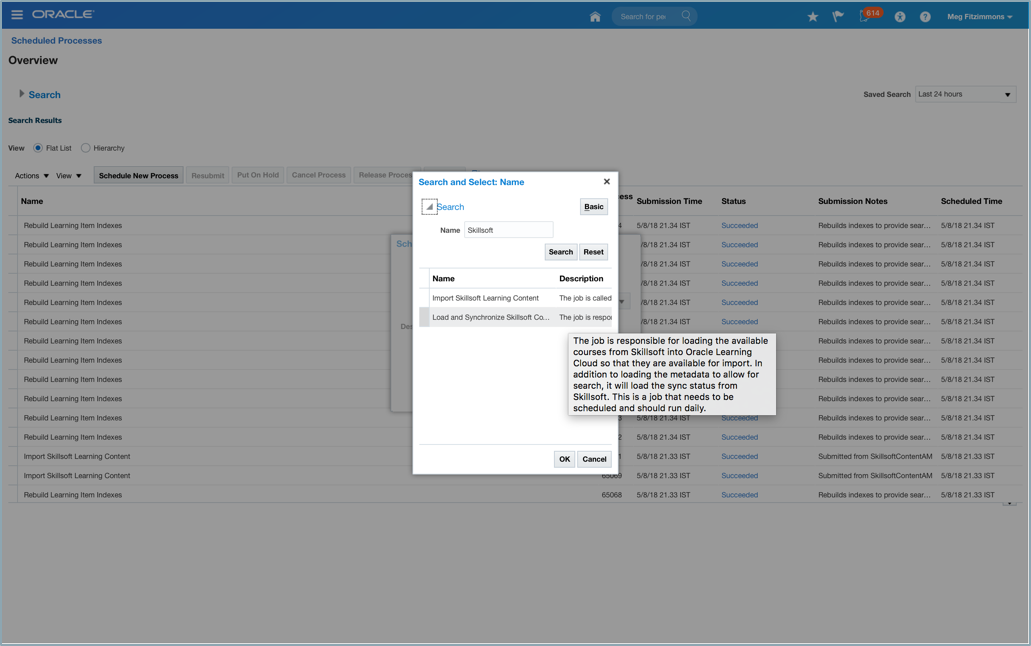Click process ID 65068 cell
Screen dimensions: 1031x646
pyautogui.click(x=611, y=495)
